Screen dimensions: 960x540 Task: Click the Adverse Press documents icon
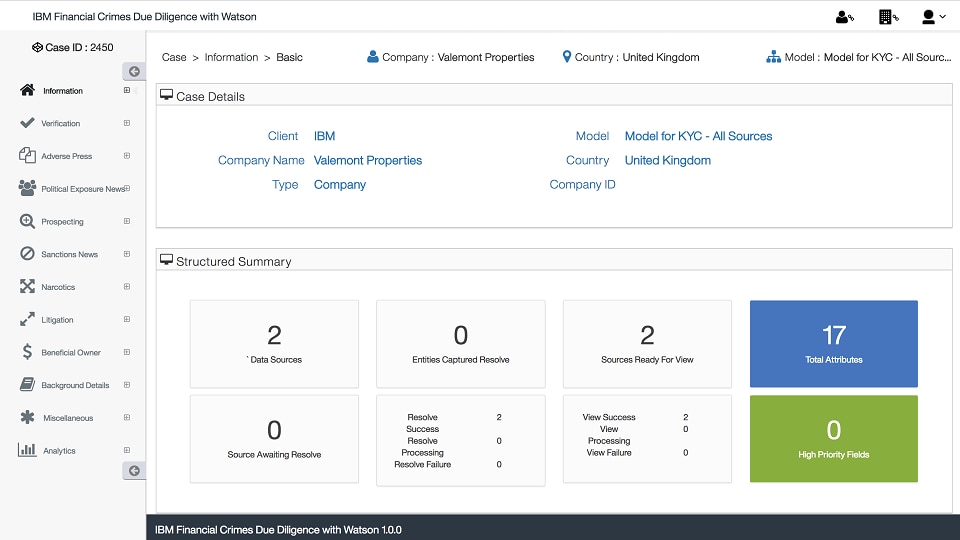click(x=27, y=156)
